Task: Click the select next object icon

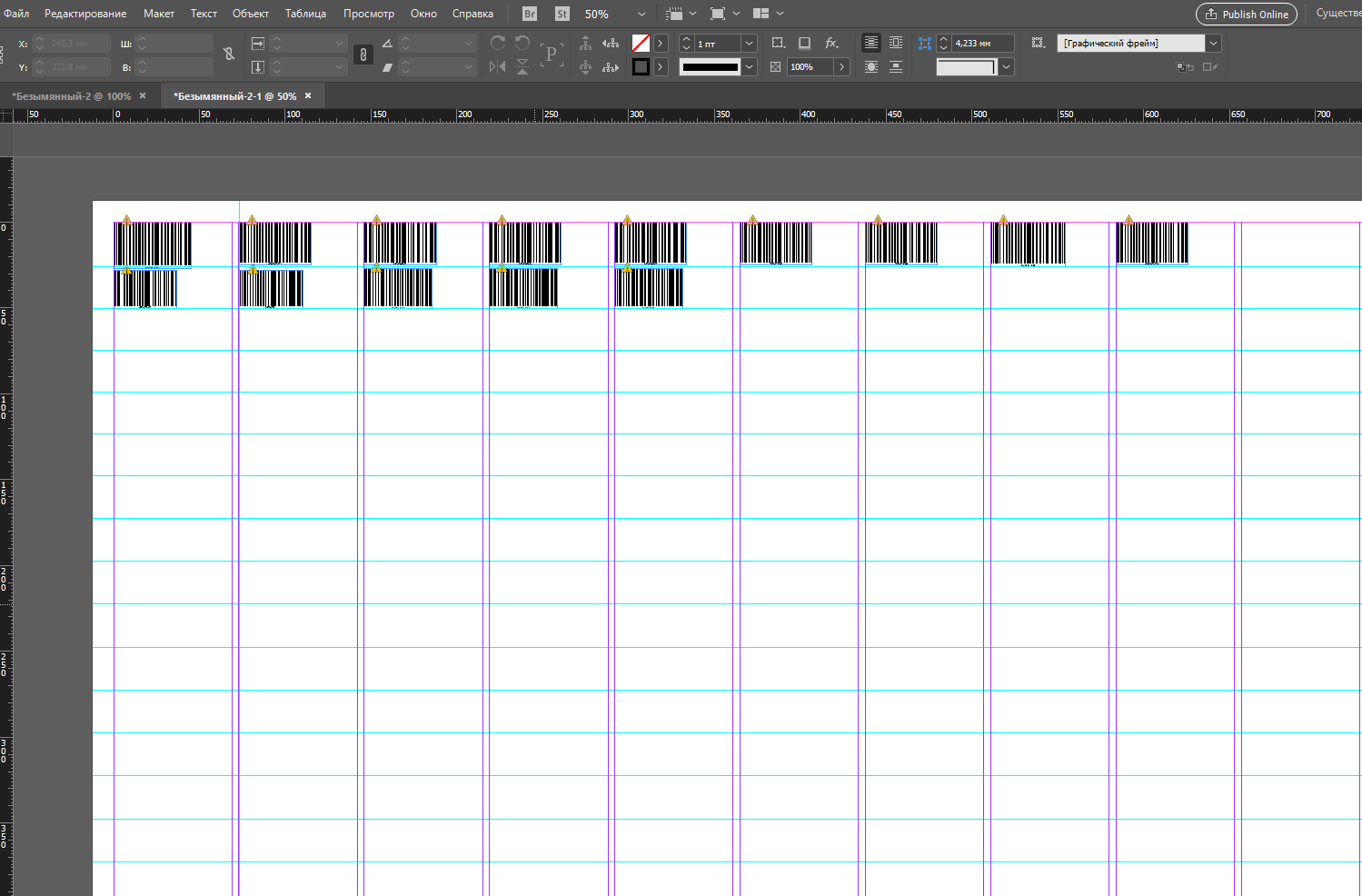Action: [611, 66]
